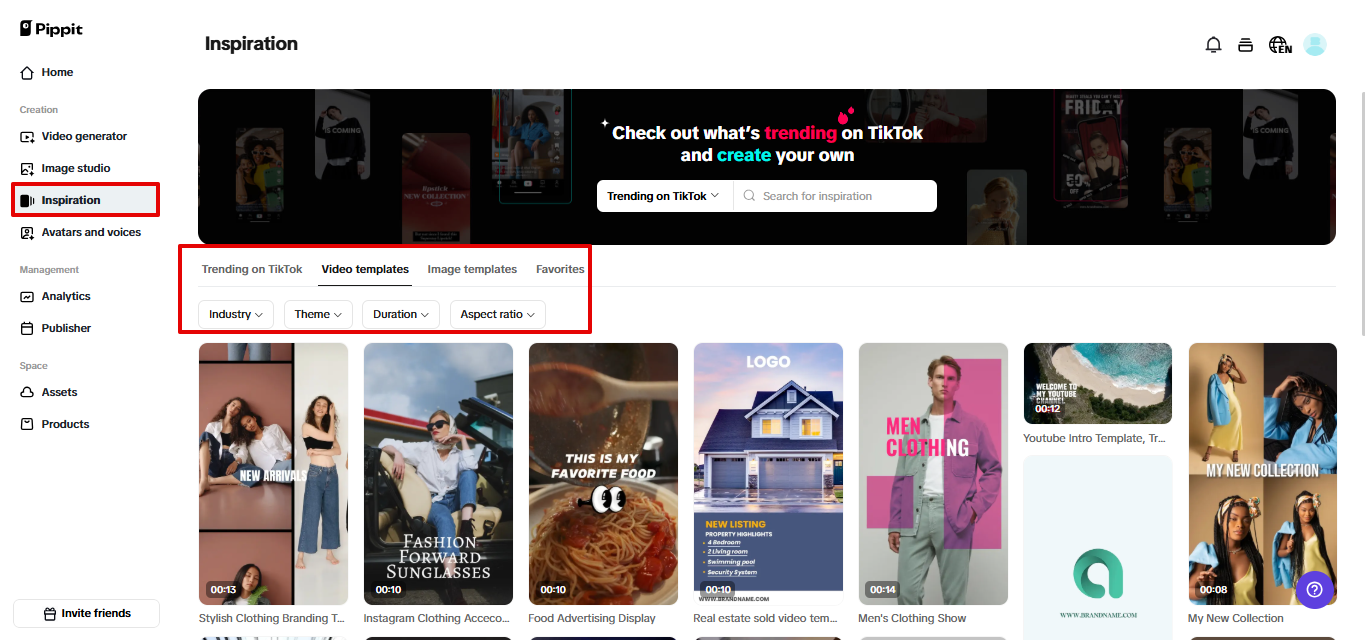This screenshot has width=1365, height=640.
Task: Select Inspiration in the sidebar
Action: pos(85,200)
